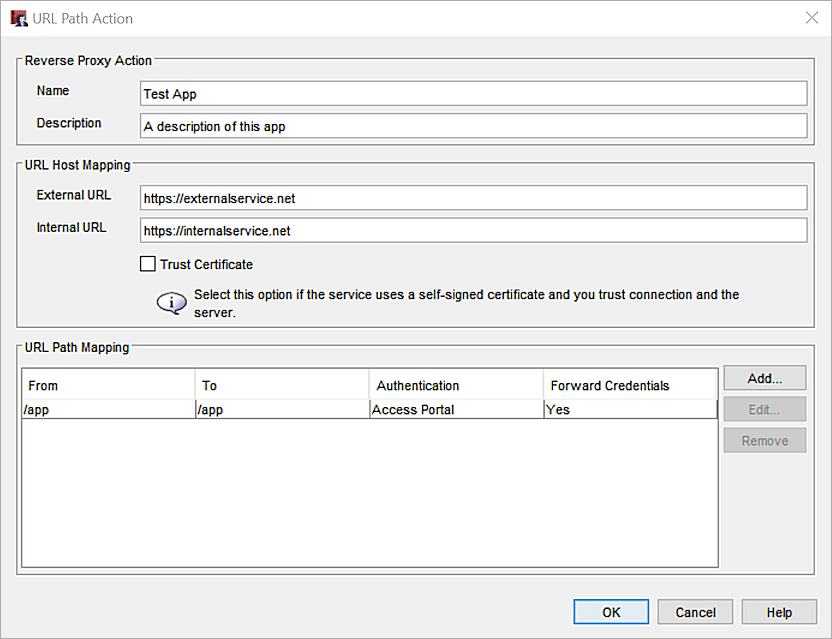Screen dimensions: 832x639
Task: Select the Access Portal cell
Action: point(456,410)
